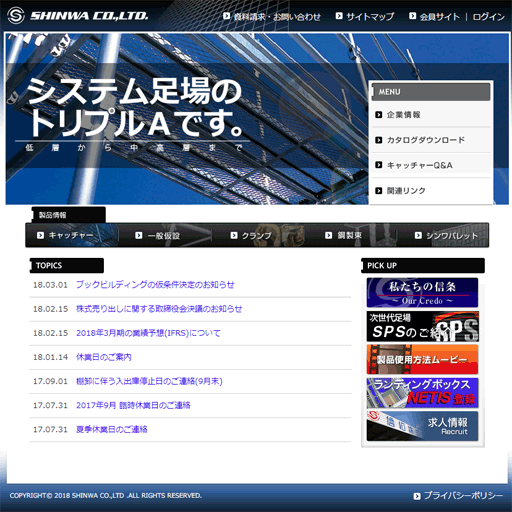Image resolution: width=512 pixels, height=512 pixels.
Task: Select 鋼製束 product tab
Action: tap(350, 235)
